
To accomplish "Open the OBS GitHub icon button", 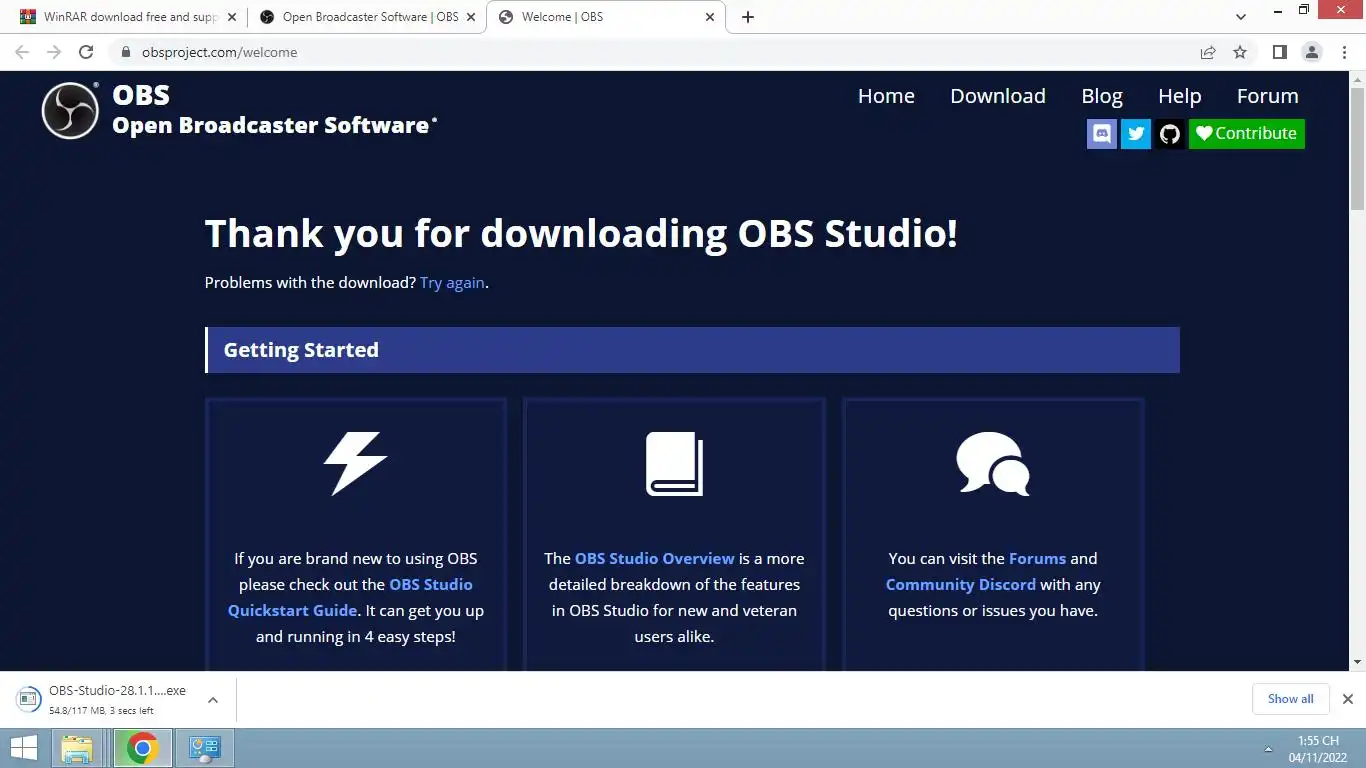I will click(1170, 133).
